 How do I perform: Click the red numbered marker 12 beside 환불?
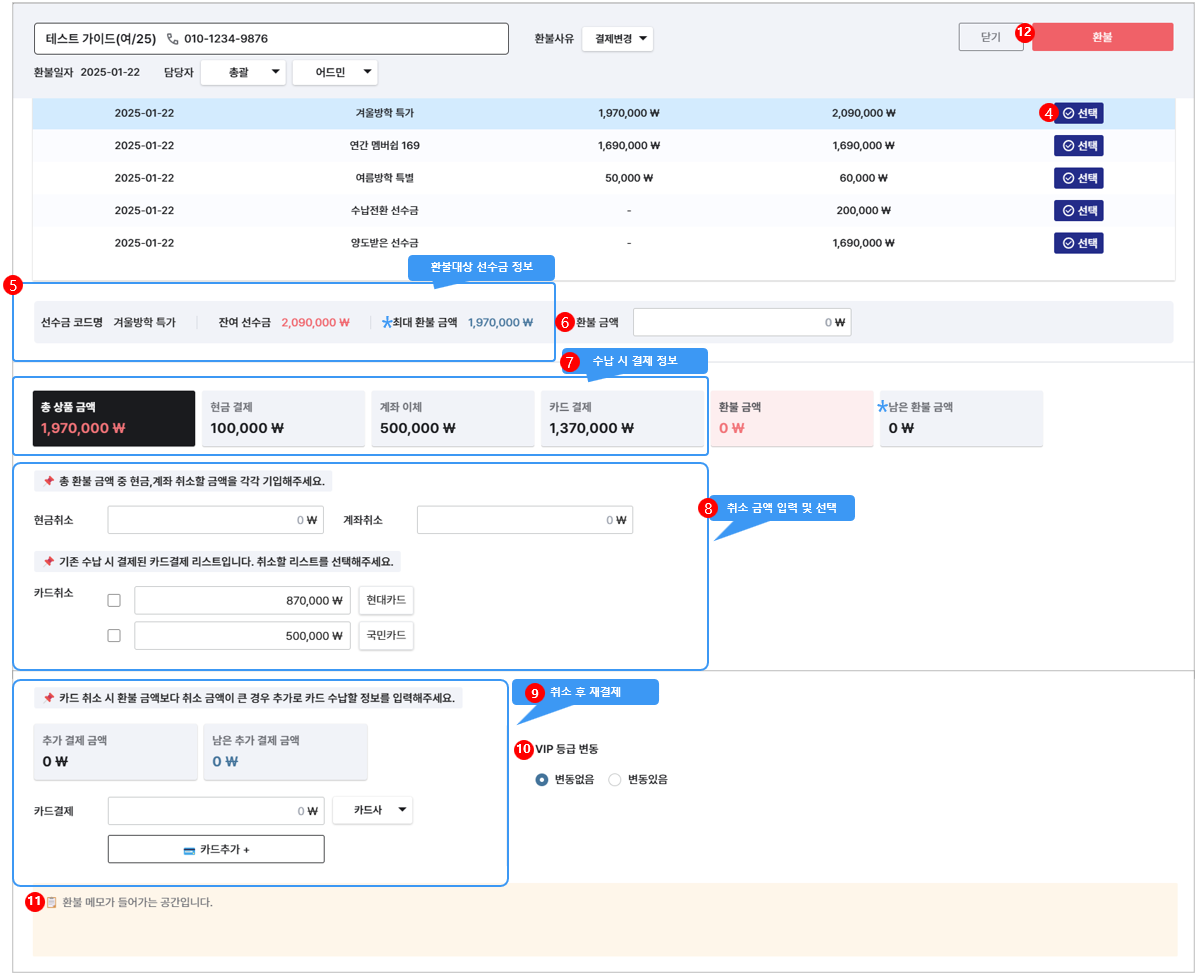coord(1023,31)
